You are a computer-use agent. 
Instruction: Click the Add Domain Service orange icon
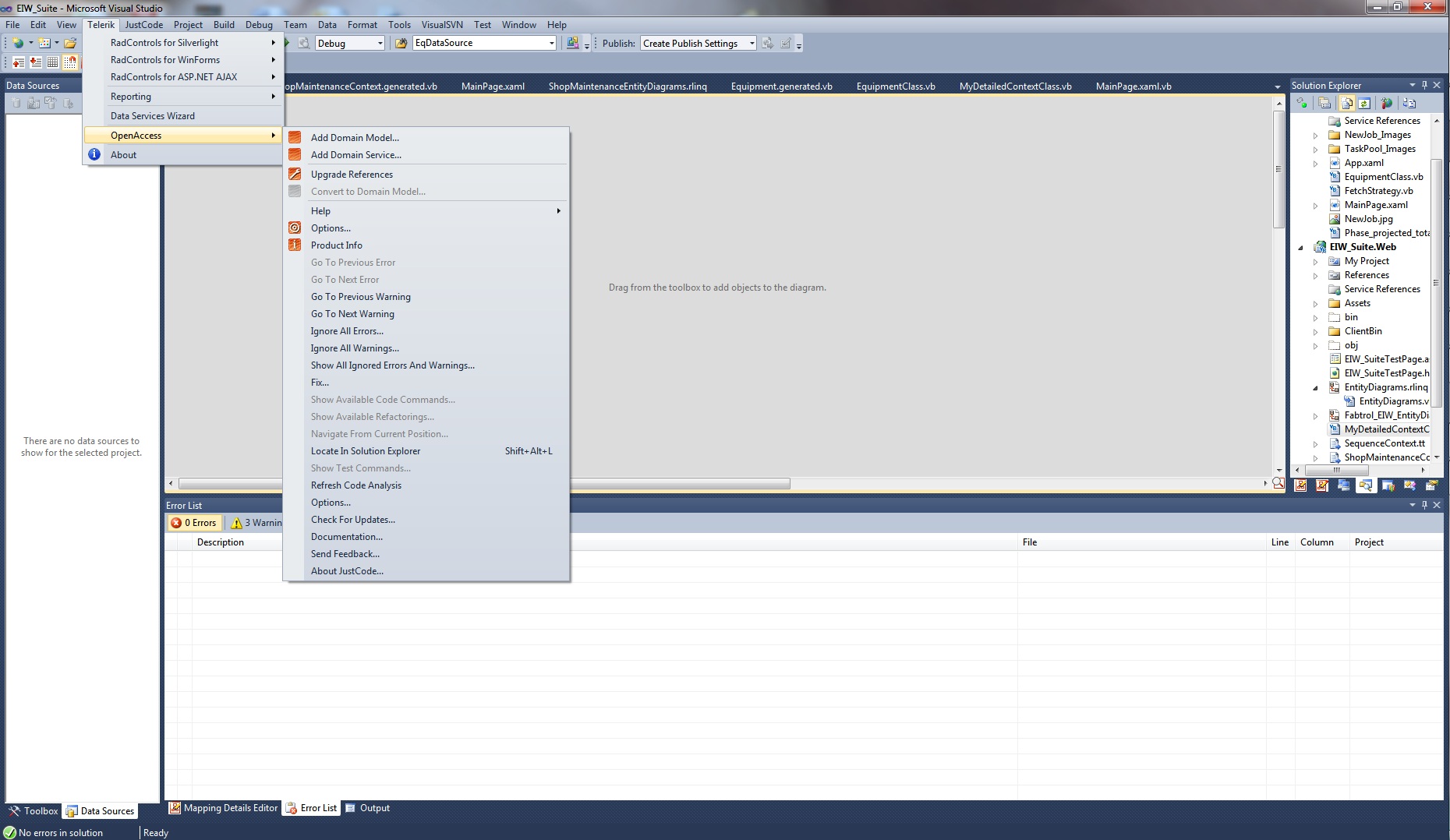(x=295, y=155)
